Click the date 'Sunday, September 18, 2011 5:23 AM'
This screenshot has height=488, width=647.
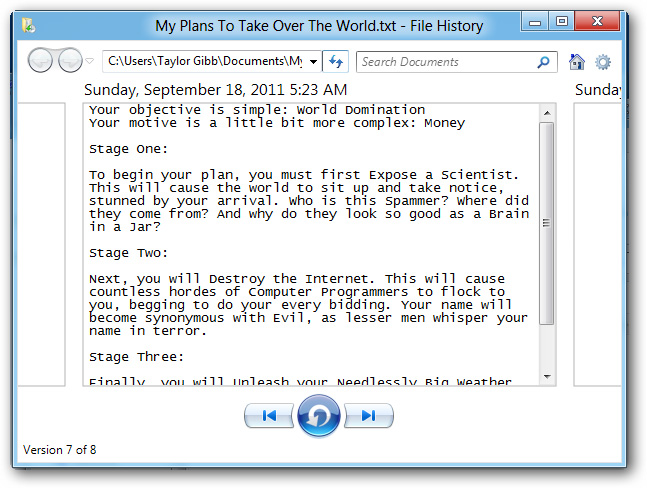tap(215, 90)
